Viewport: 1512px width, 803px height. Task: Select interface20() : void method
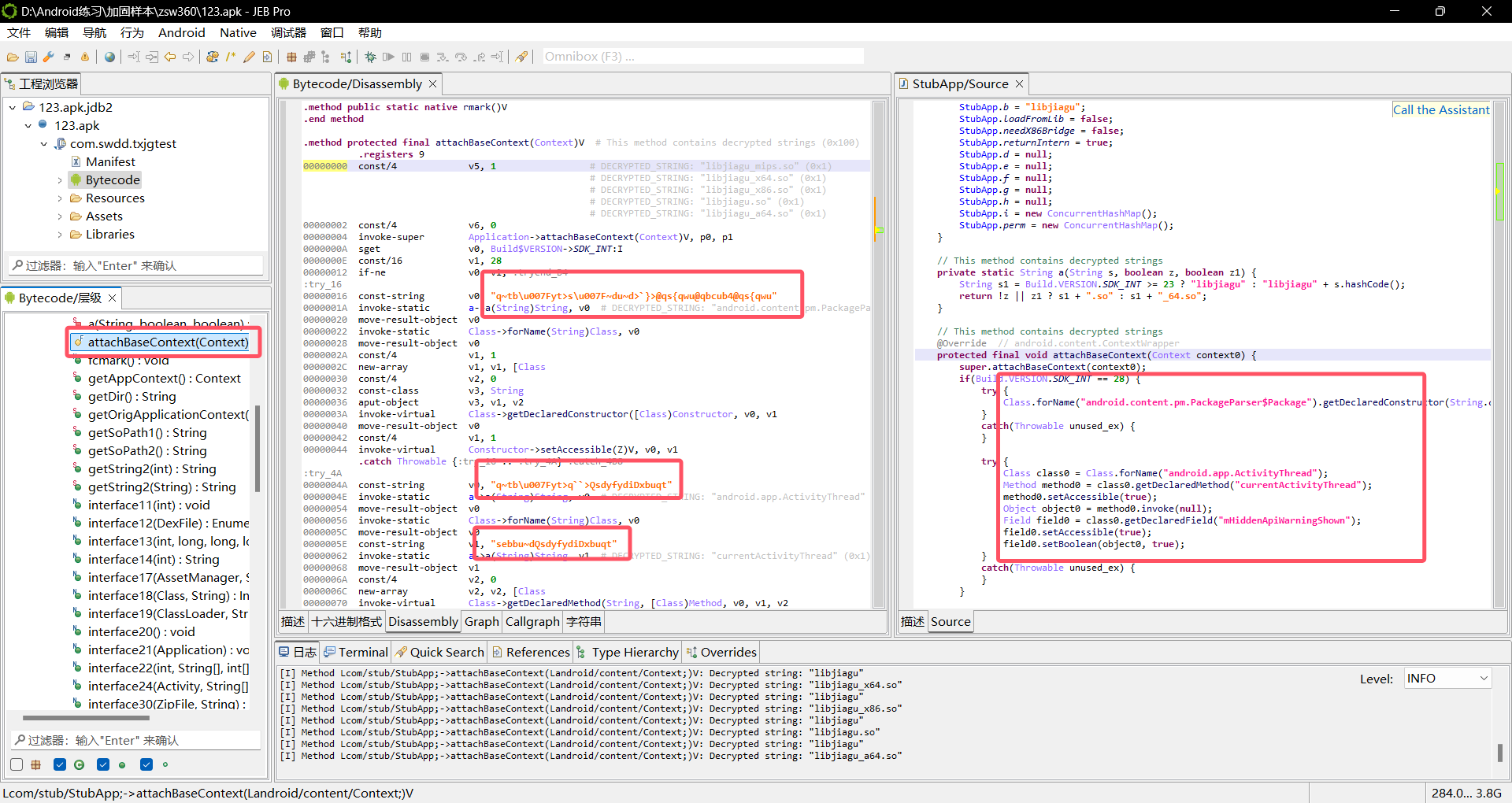141,631
